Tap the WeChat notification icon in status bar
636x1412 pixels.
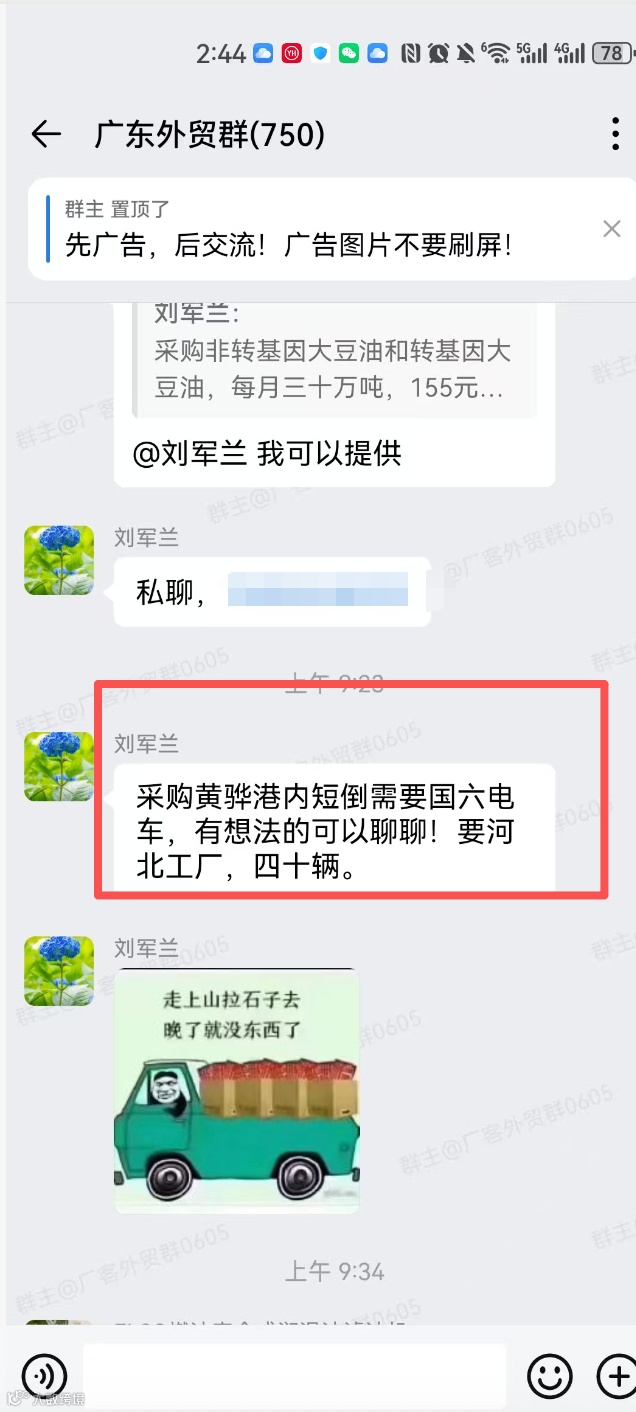348,53
